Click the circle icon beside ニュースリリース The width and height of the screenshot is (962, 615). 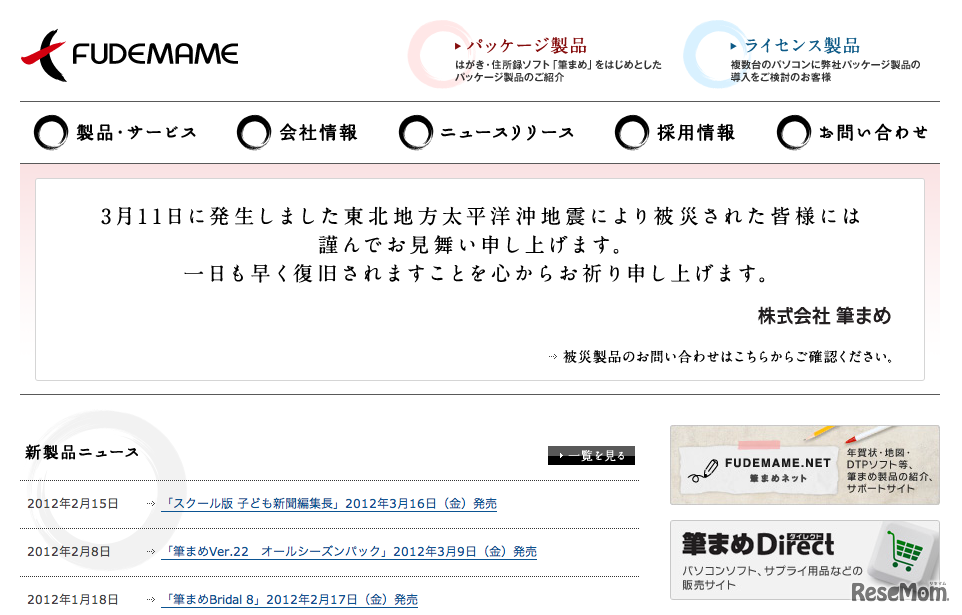pyautogui.click(x=417, y=131)
